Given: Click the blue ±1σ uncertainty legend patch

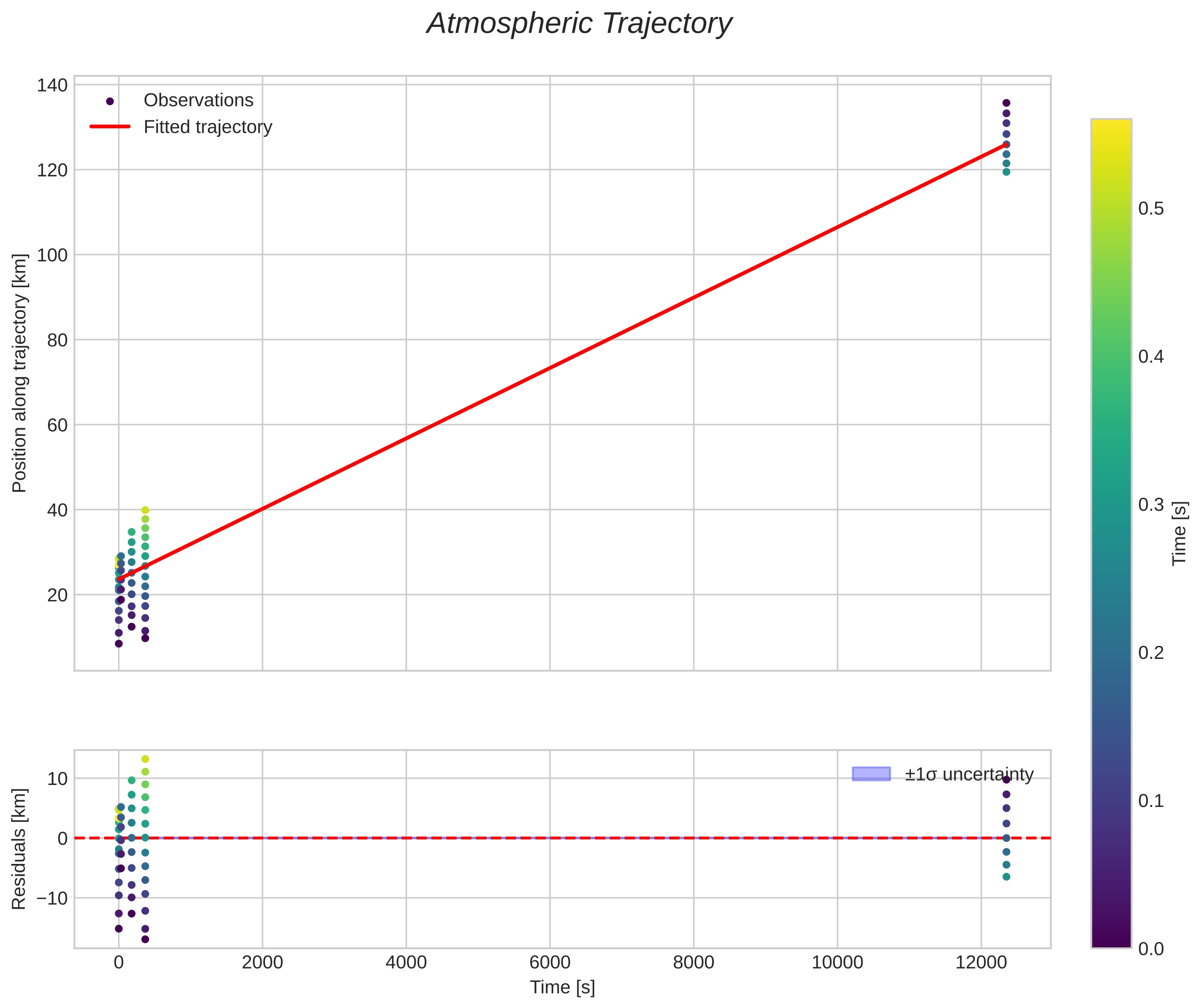Looking at the screenshot, I should point(870,774).
